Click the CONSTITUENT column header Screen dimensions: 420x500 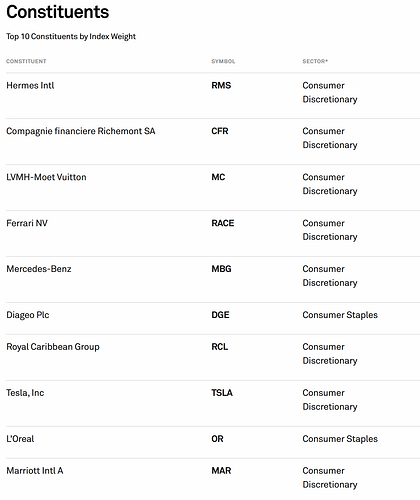(x=26, y=61)
